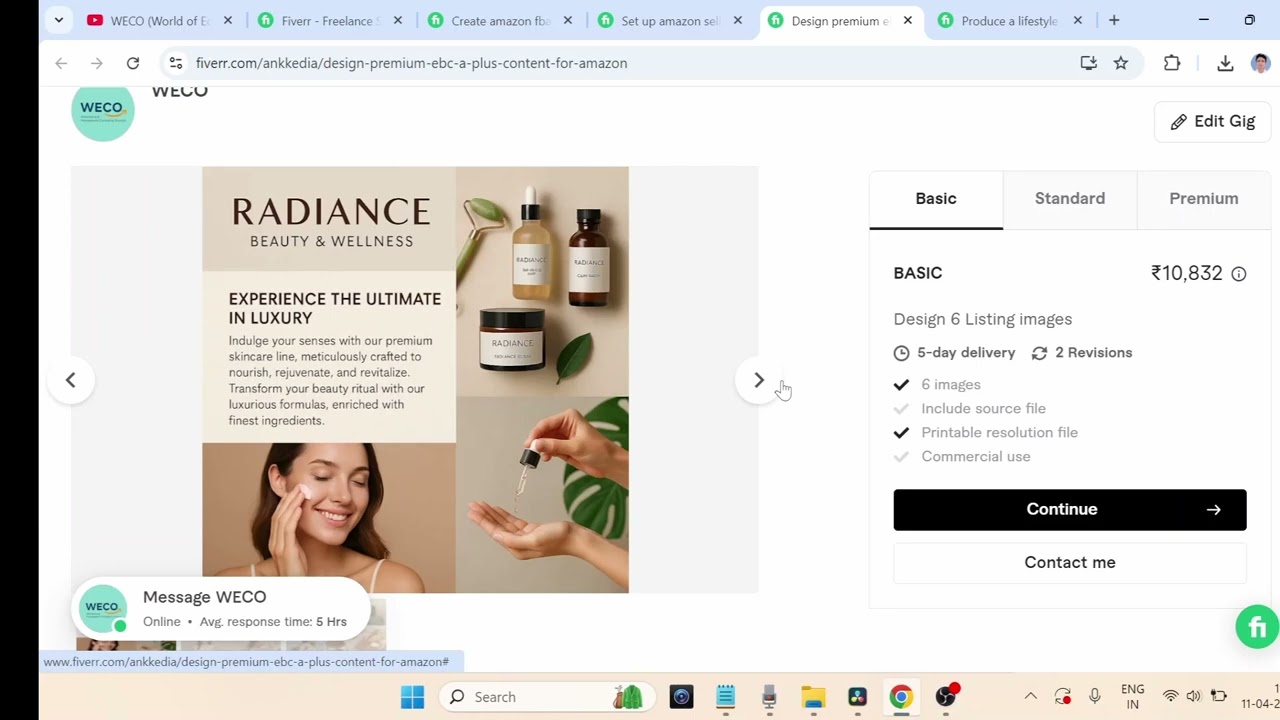
Task: Install app icon in address bar
Action: pos(1089,63)
